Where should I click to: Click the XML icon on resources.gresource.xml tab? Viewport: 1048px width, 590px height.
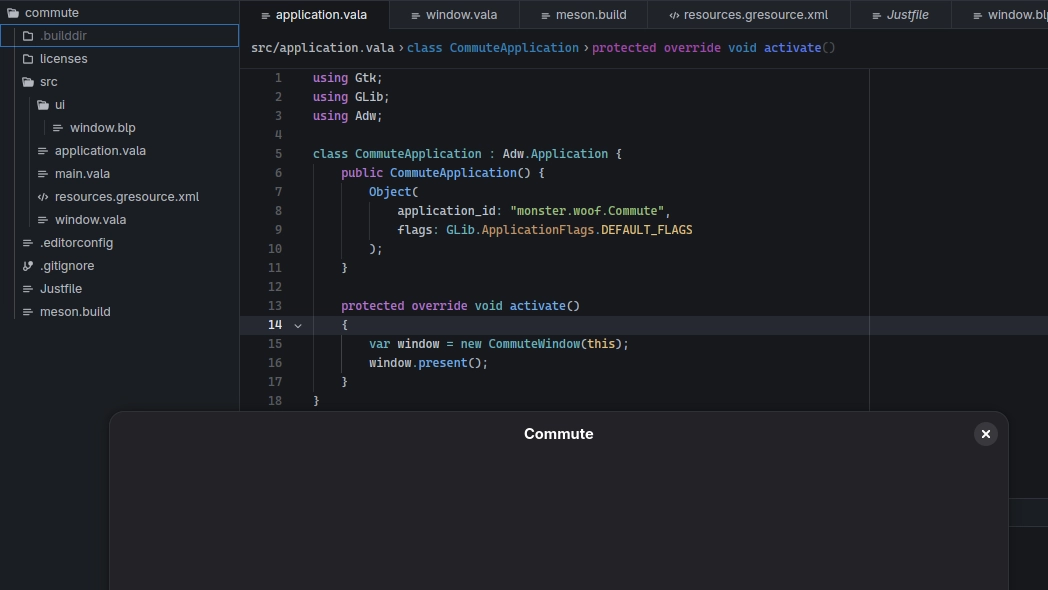[x=674, y=15]
